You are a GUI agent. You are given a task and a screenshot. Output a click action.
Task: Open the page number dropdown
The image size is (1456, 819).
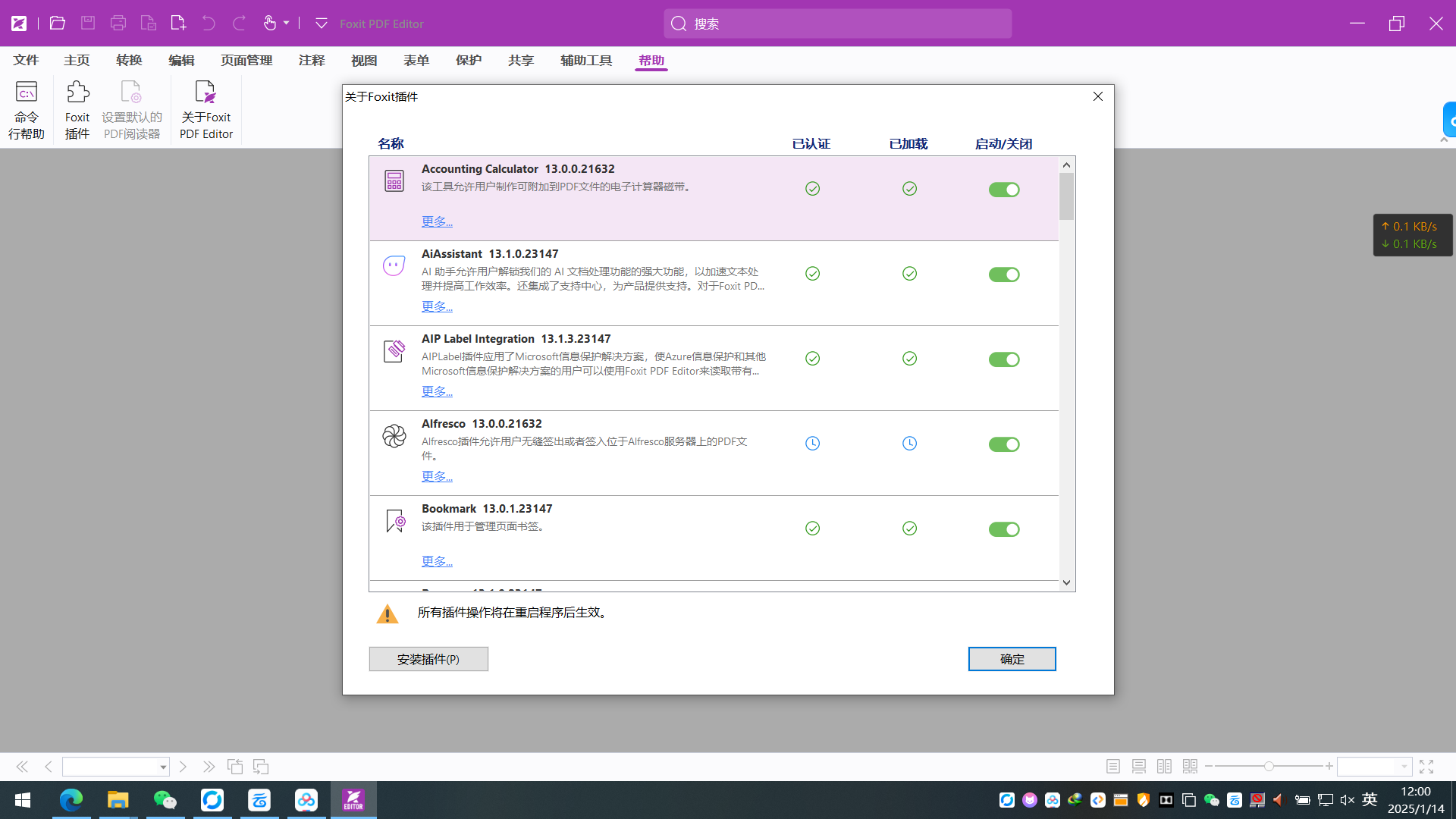click(162, 767)
